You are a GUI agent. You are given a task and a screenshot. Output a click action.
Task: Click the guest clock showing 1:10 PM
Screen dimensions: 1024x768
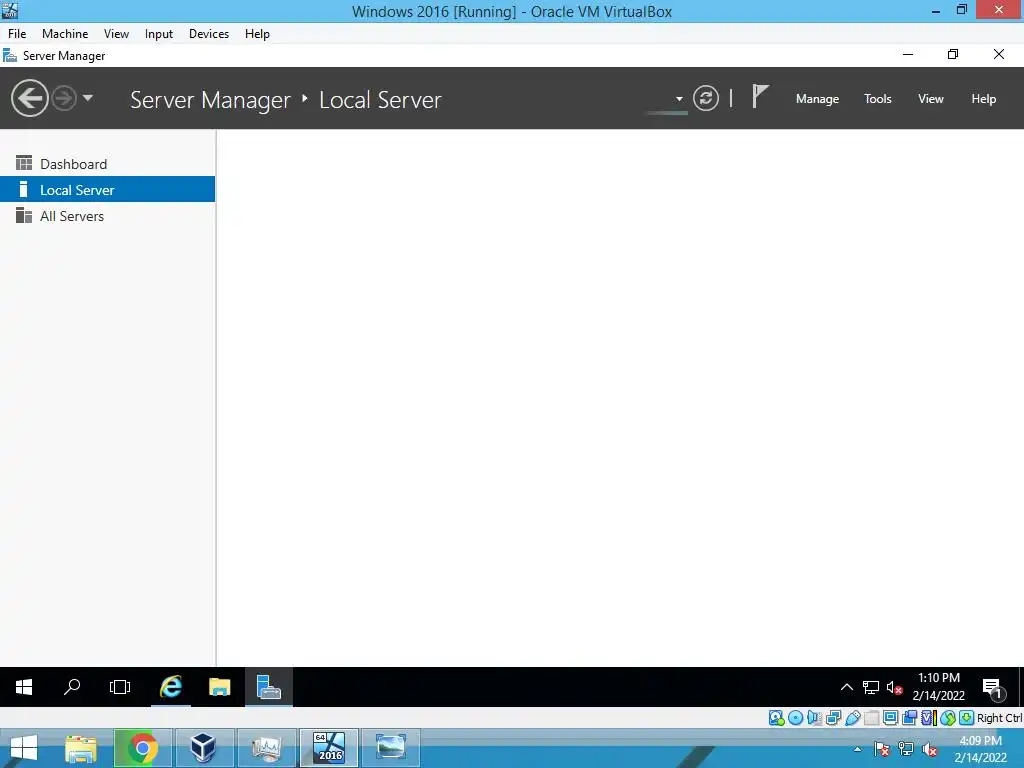[x=938, y=686]
